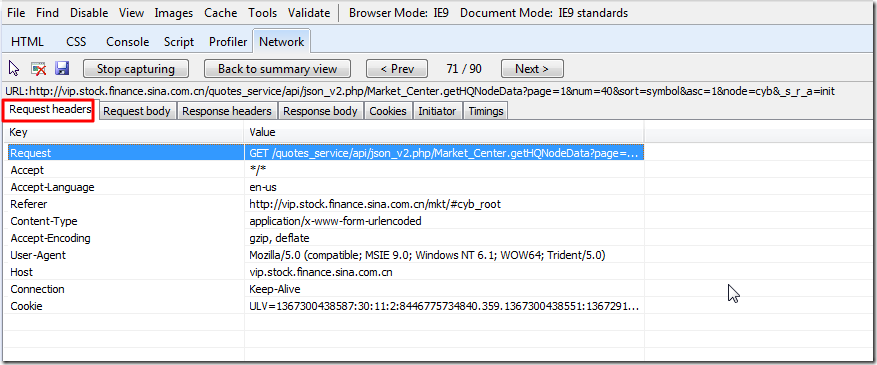Click the Mozilla/5.0 user agent value
This screenshot has width=877, height=365.
[x=428, y=255]
